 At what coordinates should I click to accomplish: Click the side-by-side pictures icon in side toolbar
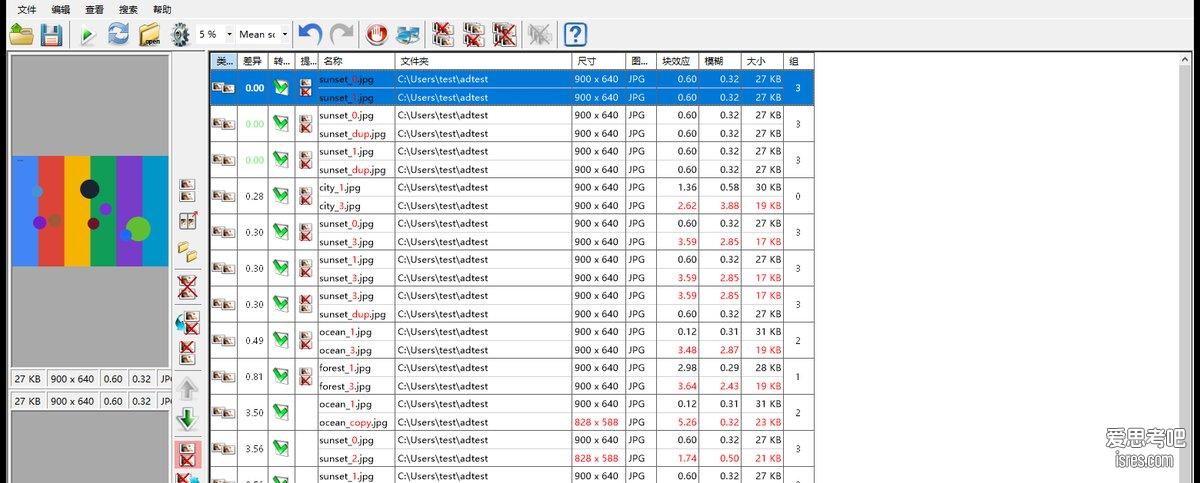click(x=187, y=221)
